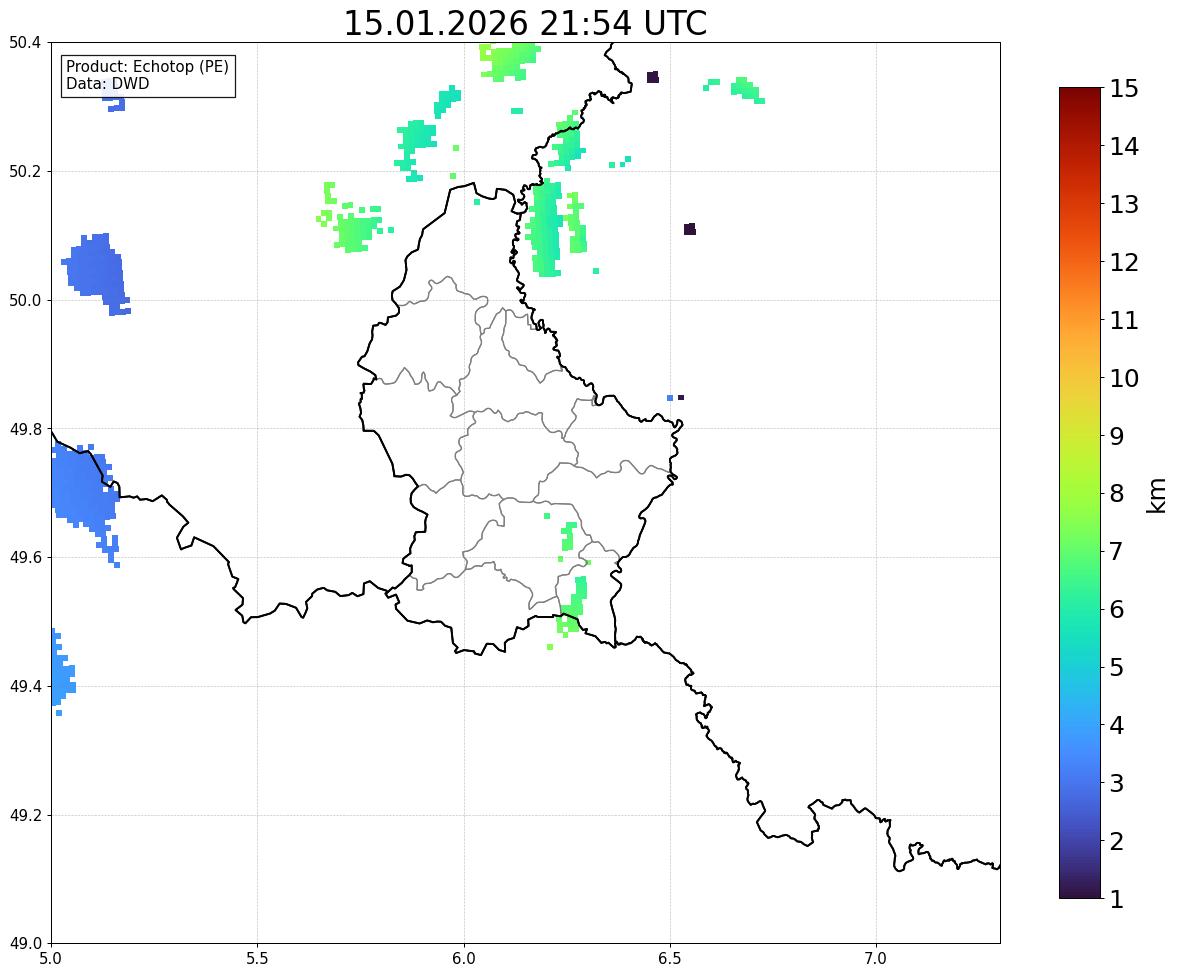Image resolution: width=1178 pixels, height=976 pixels.
Task: Click the latitude axis label '49.0'
Action: 25,944
